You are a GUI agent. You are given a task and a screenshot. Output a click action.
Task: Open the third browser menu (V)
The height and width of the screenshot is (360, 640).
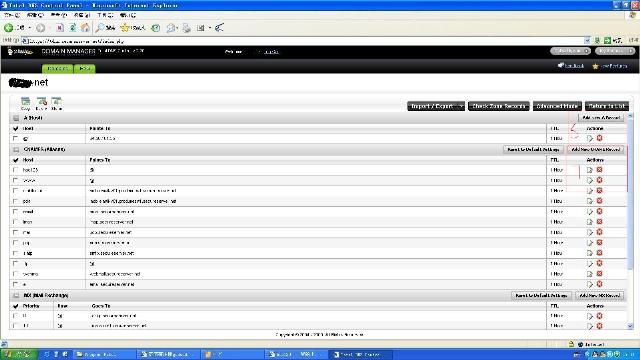58,15
